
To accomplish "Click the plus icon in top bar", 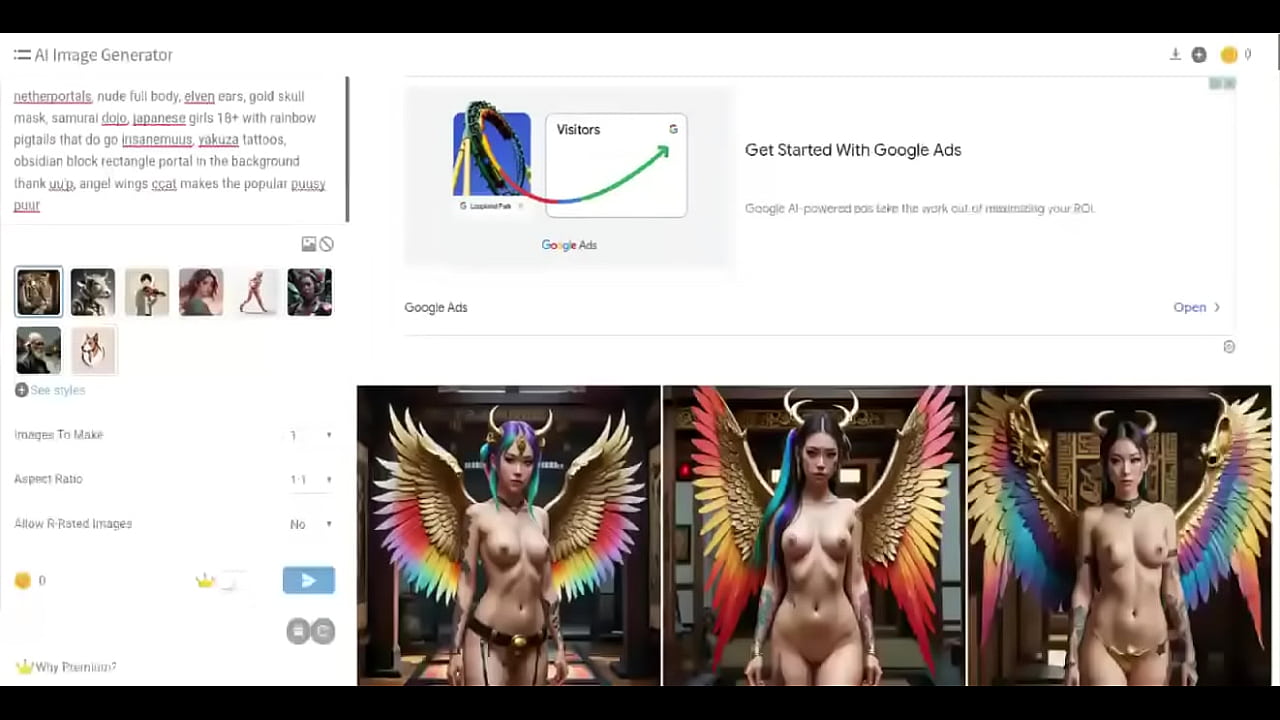I will 1199,55.
